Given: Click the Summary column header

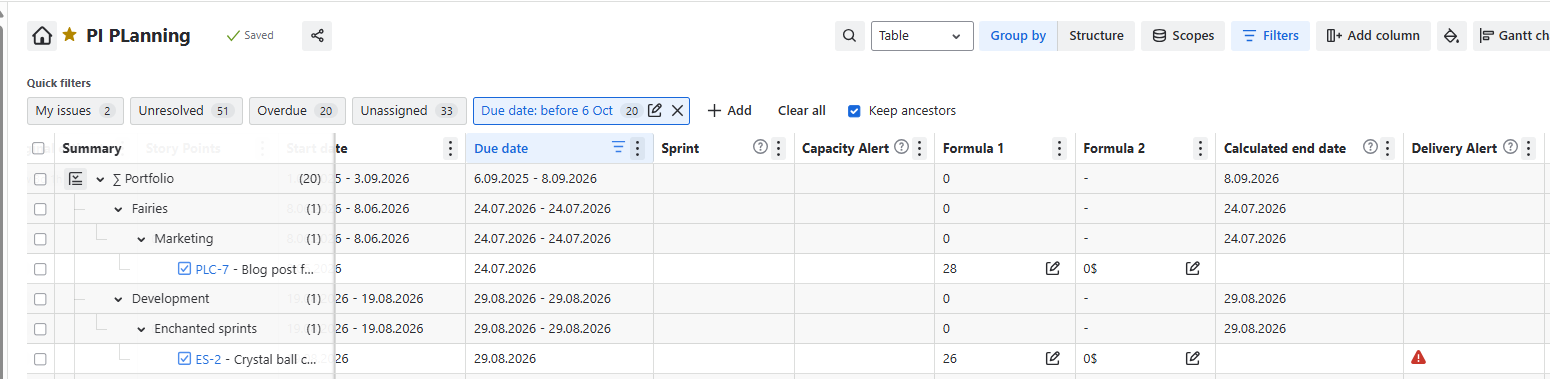Looking at the screenshot, I should click(92, 148).
